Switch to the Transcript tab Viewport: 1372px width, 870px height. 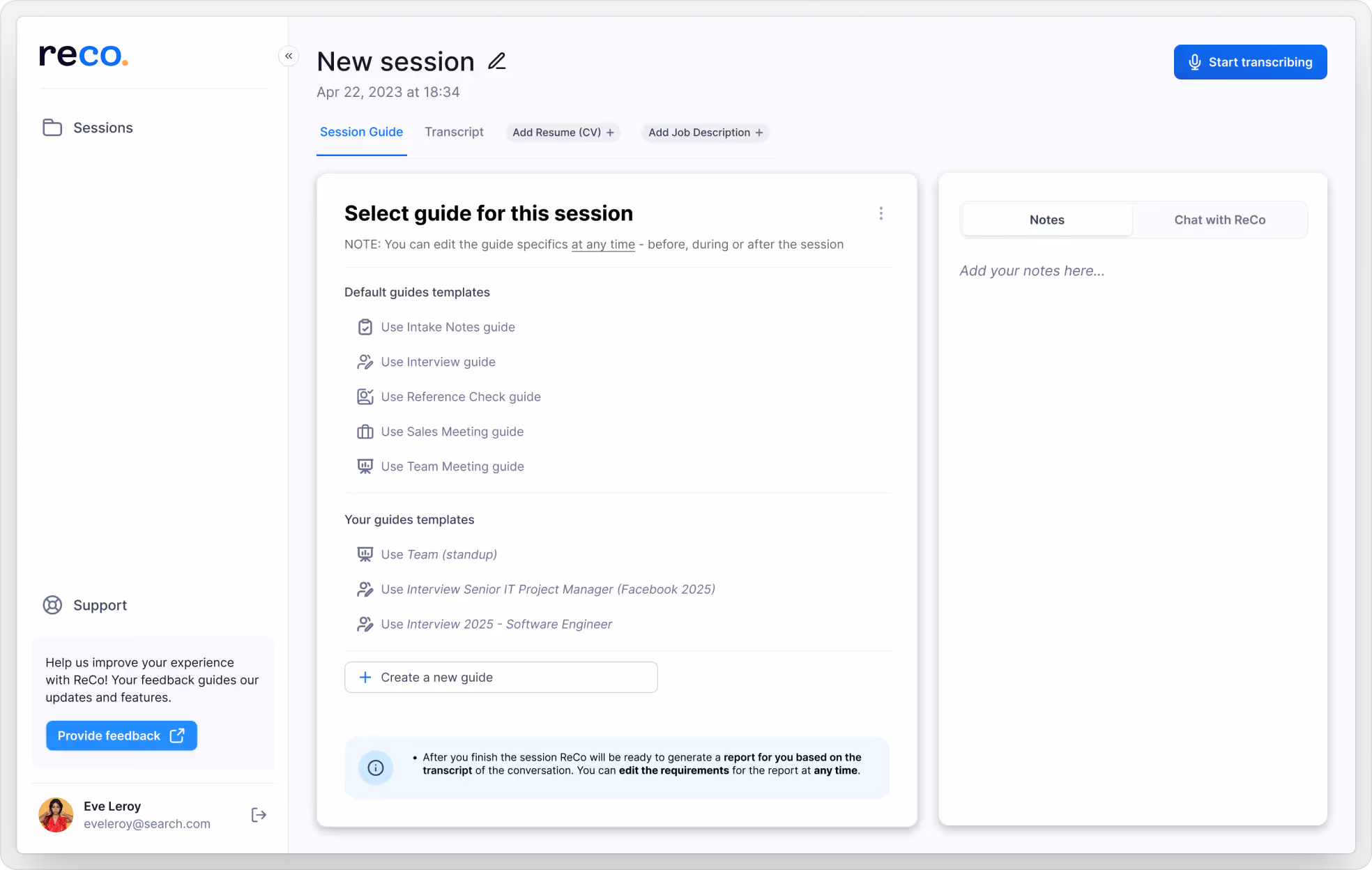pyautogui.click(x=454, y=132)
